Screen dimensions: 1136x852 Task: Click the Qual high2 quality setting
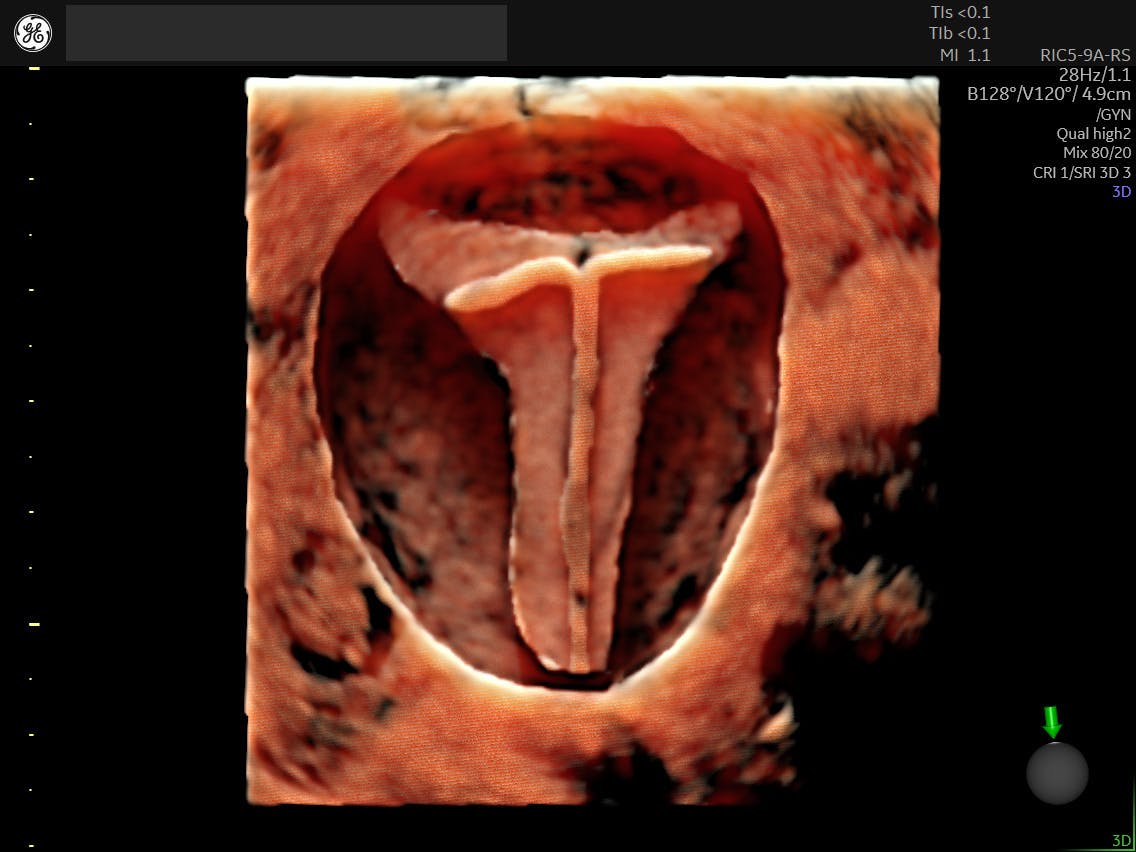click(x=1093, y=134)
